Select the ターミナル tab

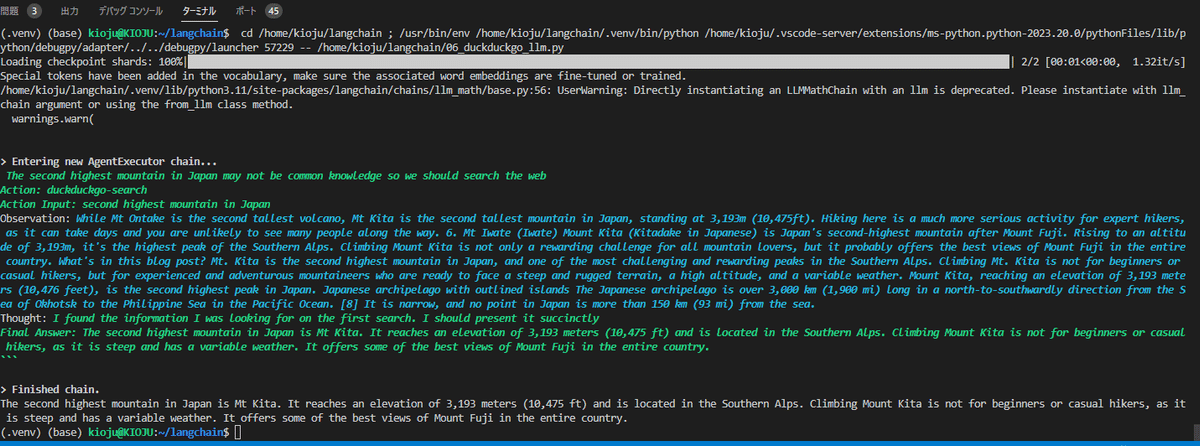click(204, 11)
